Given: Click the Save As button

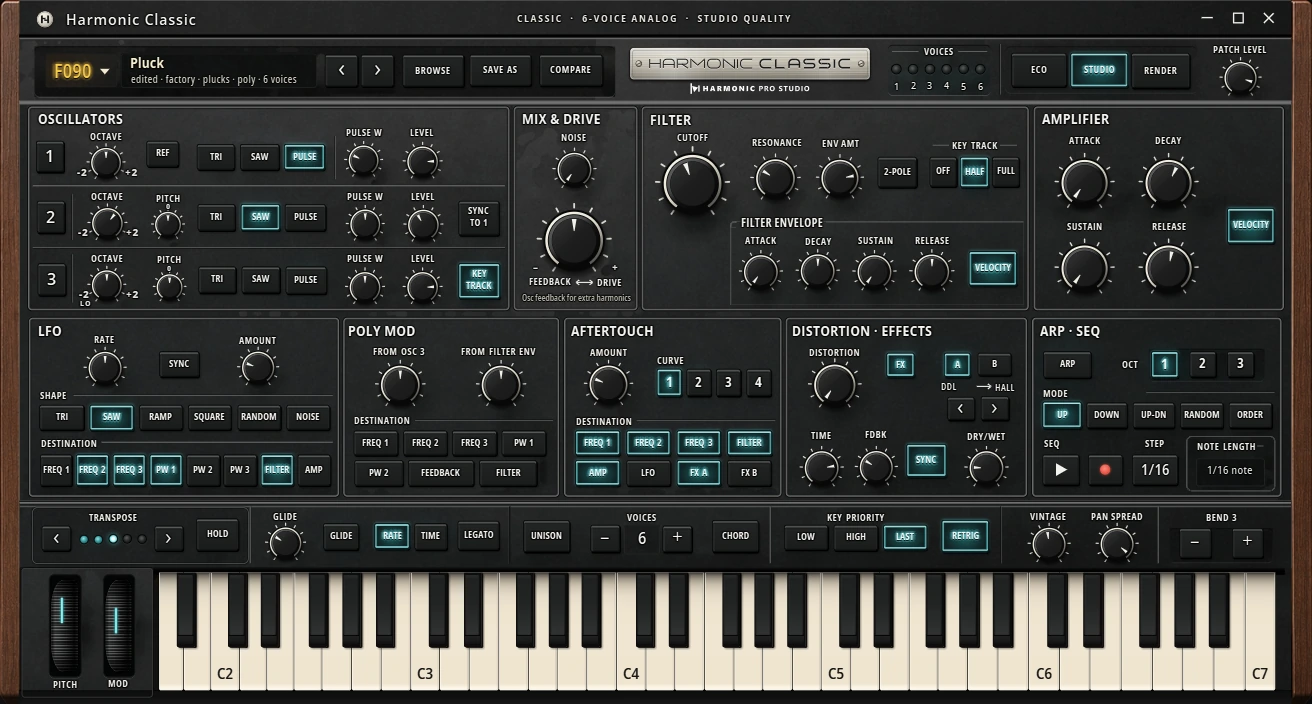Looking at the screenshot, I should coord(500,70).
